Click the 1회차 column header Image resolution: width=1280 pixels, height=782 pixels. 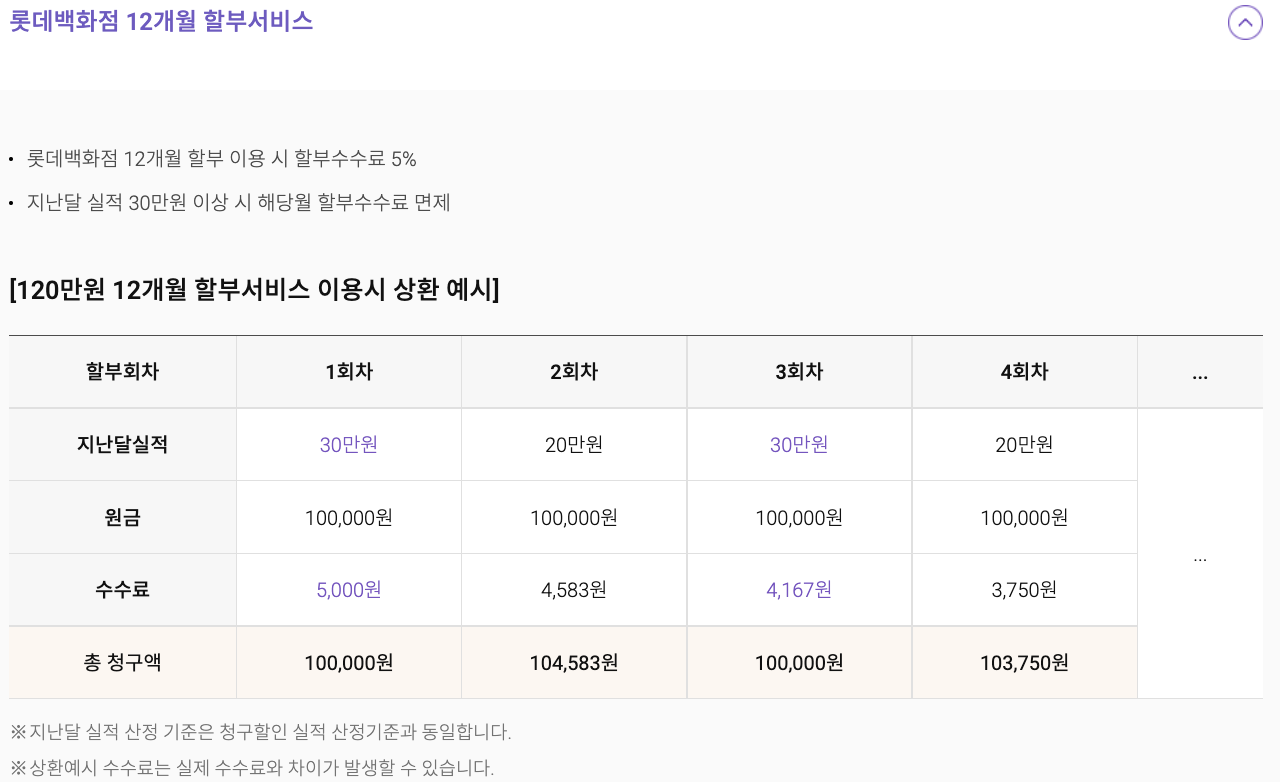coord(349,372)
